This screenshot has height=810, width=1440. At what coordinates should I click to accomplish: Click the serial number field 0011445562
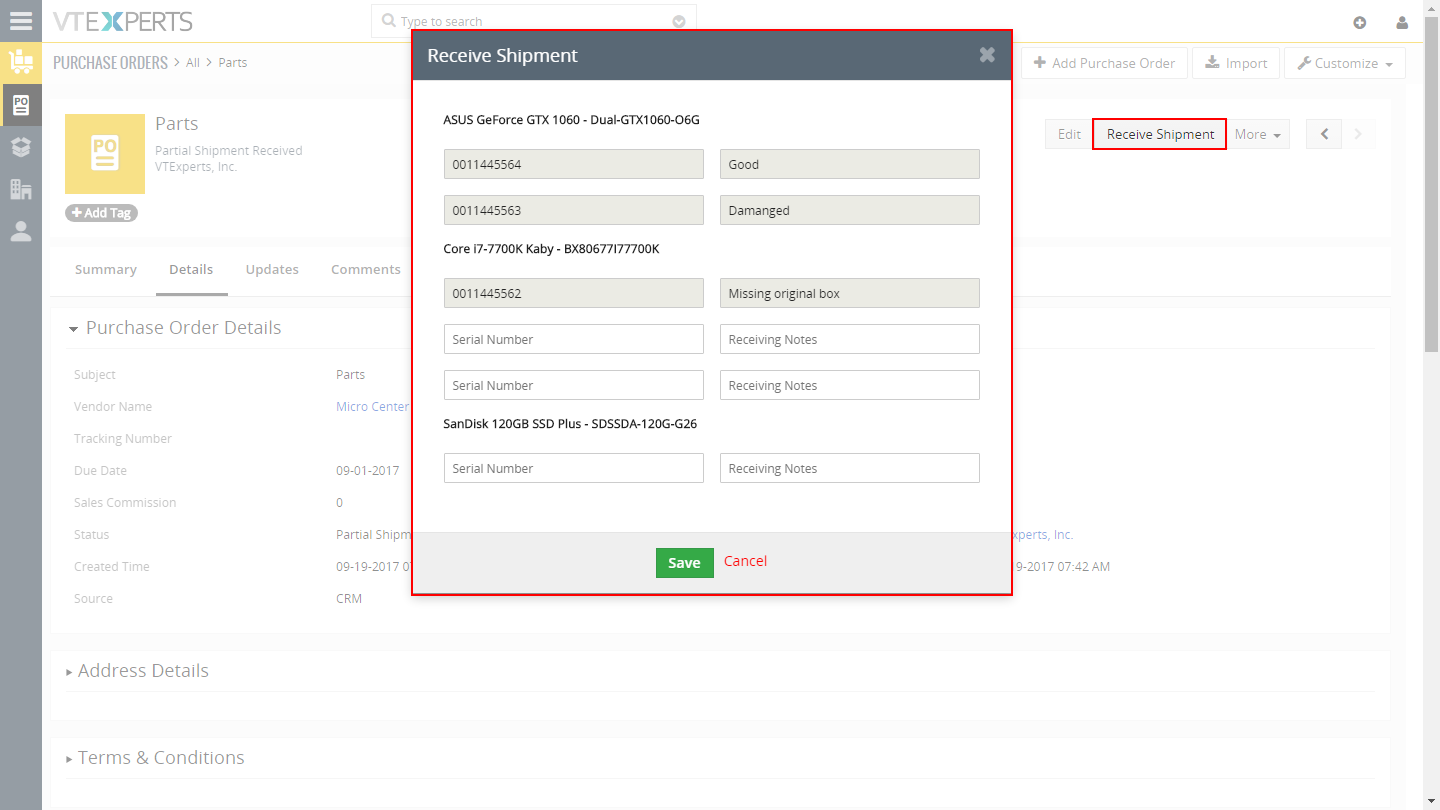coord(574,293)
